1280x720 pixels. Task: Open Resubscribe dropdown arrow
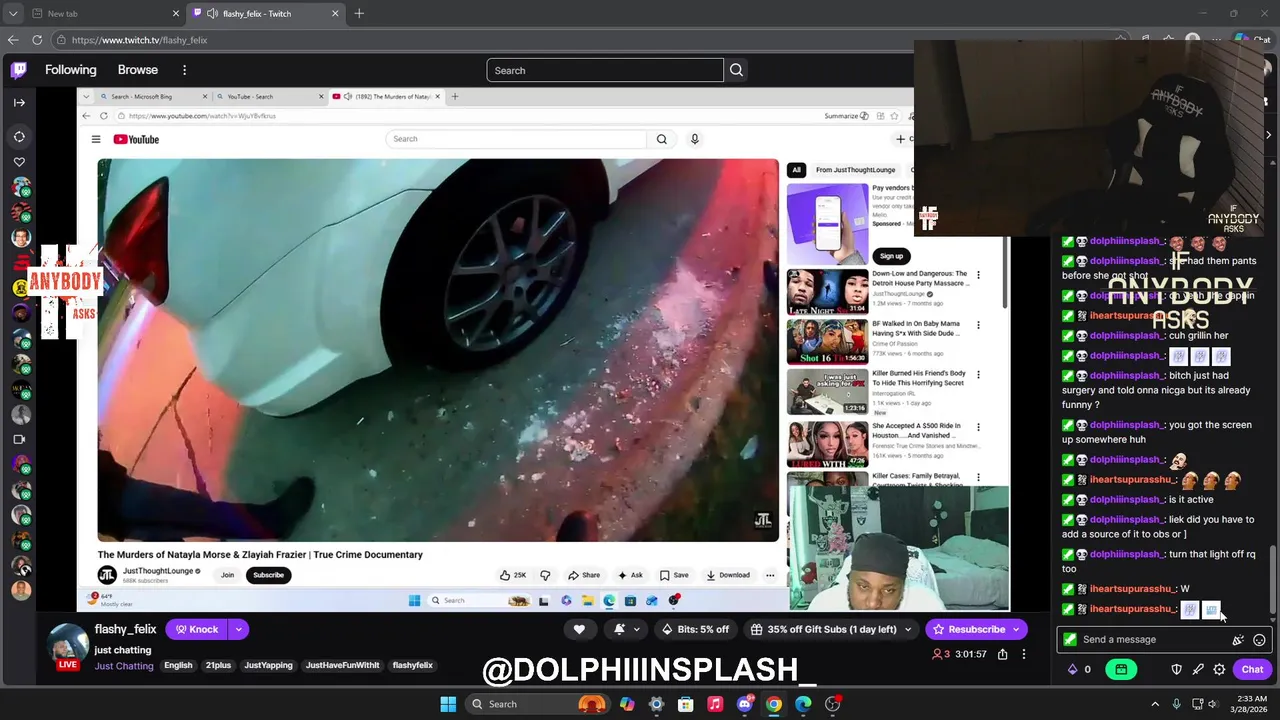[1017, 629]
